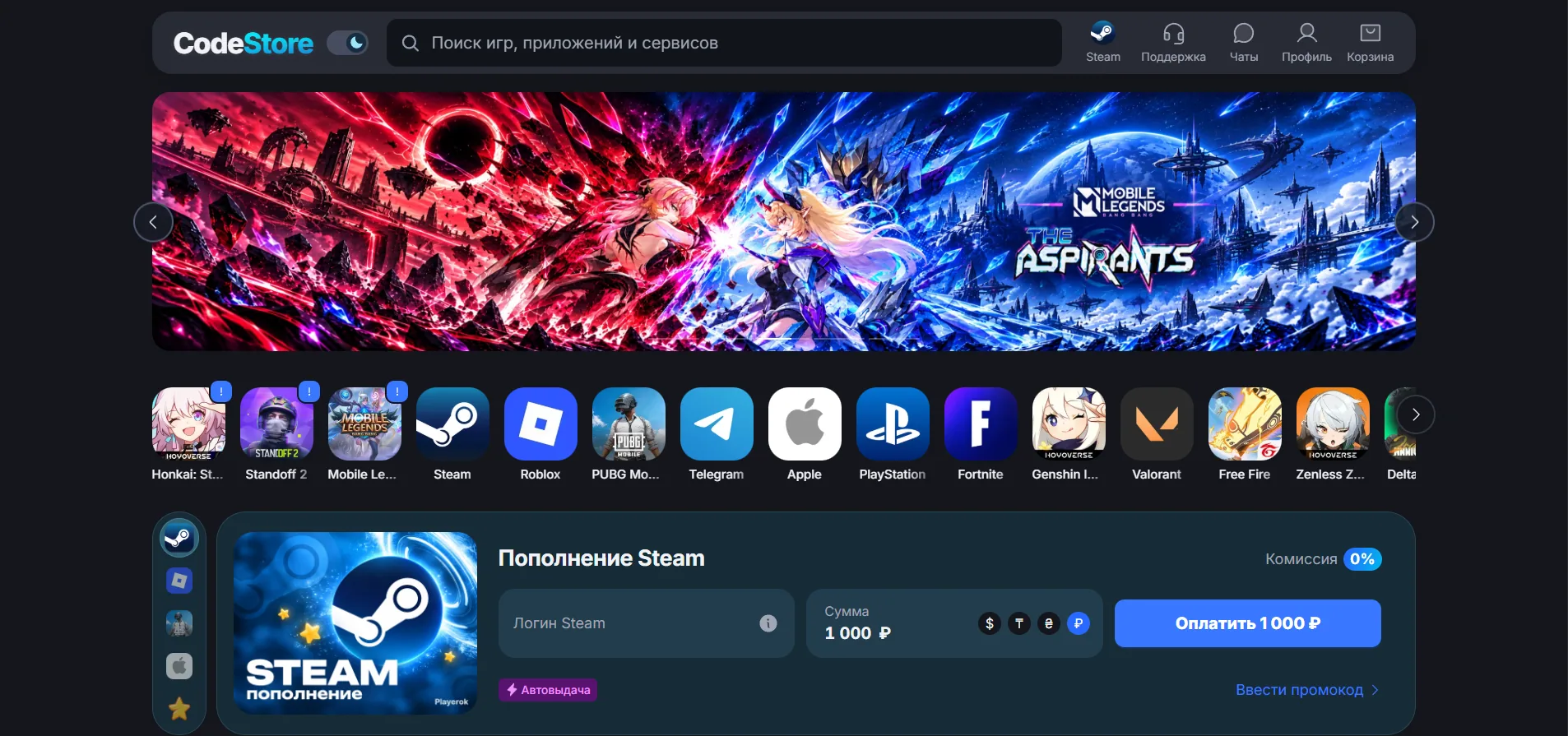Toggle the dark mode switch
Screen dimensions: 1568x736
[x=347, y=43]
